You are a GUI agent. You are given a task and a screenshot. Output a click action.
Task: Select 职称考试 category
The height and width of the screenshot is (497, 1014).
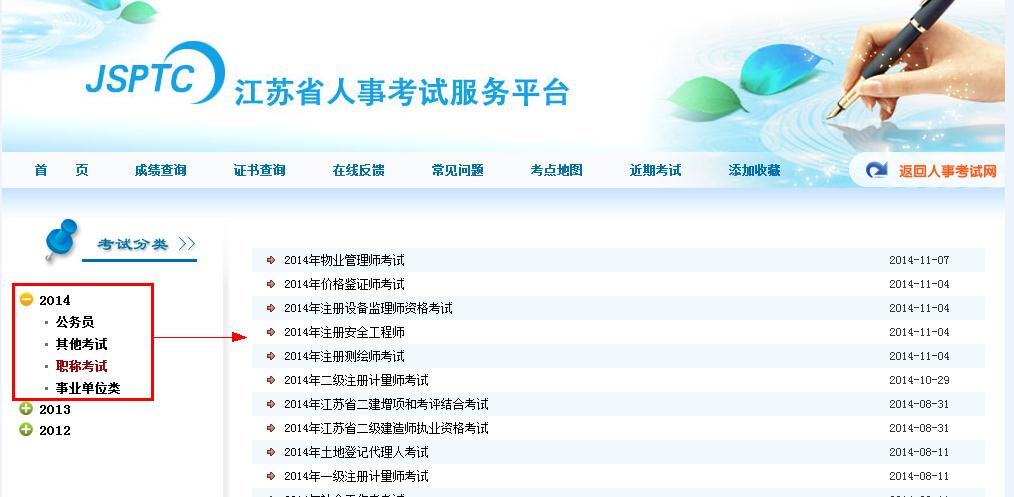81,366
